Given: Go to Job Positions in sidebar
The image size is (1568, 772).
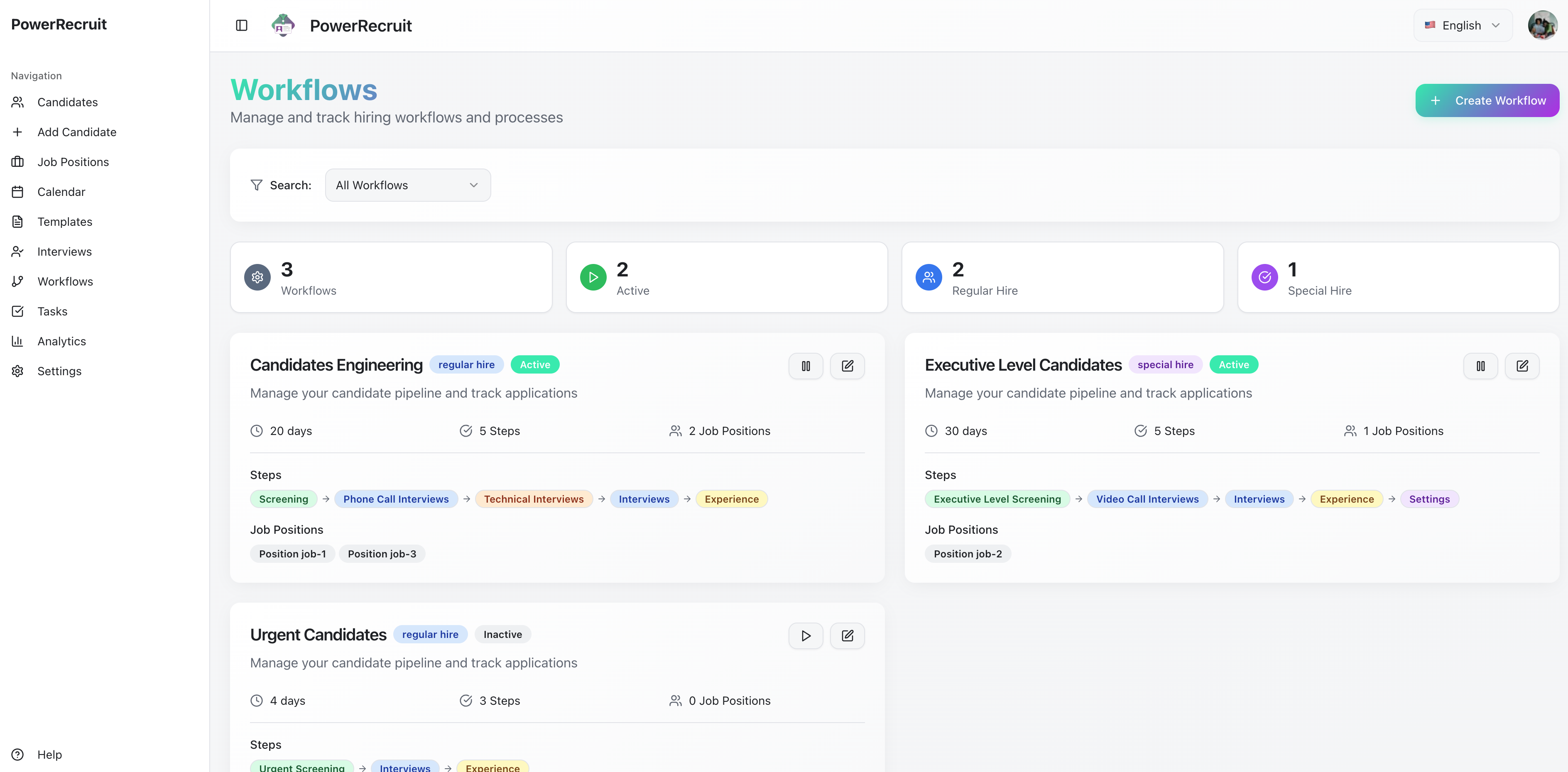Looking at the screenshot, I should pos(73,162).
